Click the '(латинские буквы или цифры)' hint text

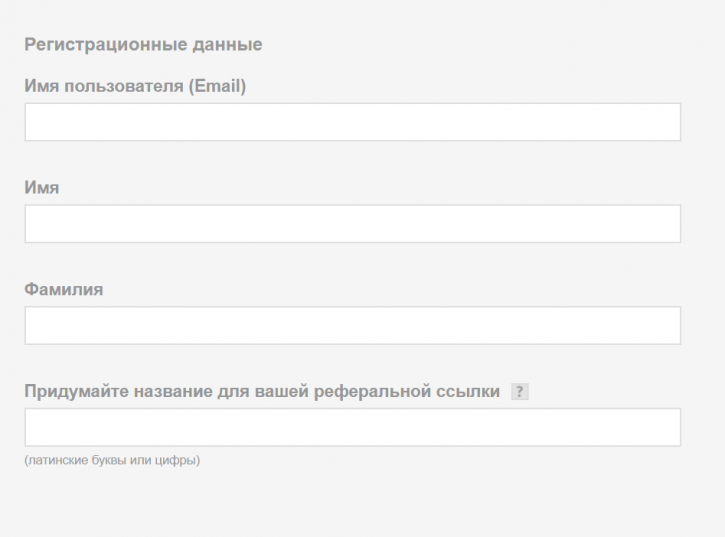pyautogui.click(x=112, y=460)
